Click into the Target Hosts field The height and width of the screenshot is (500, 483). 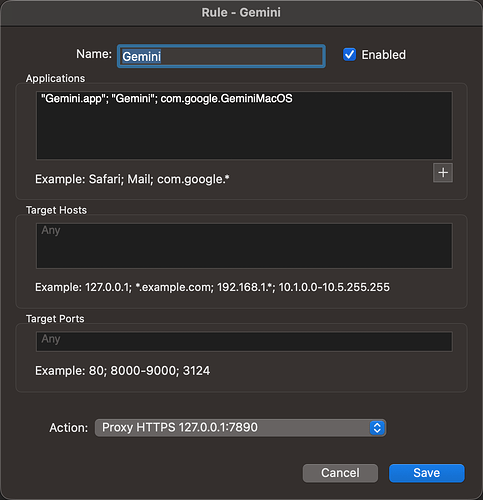244,246
